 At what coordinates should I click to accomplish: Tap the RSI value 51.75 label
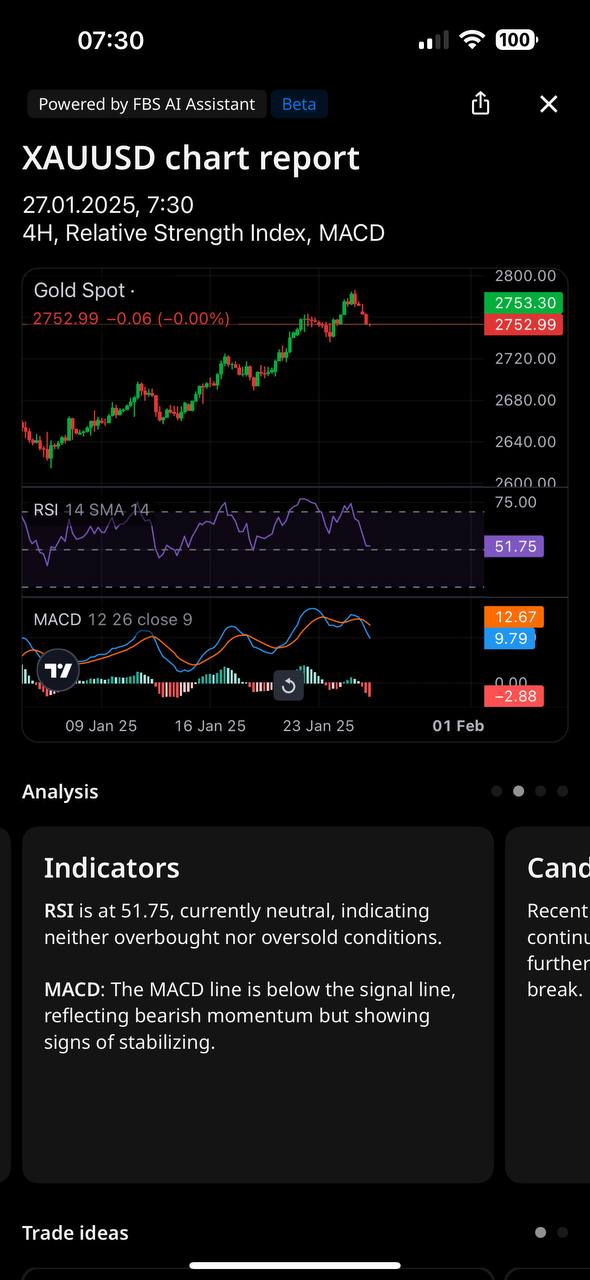point(513,546)
